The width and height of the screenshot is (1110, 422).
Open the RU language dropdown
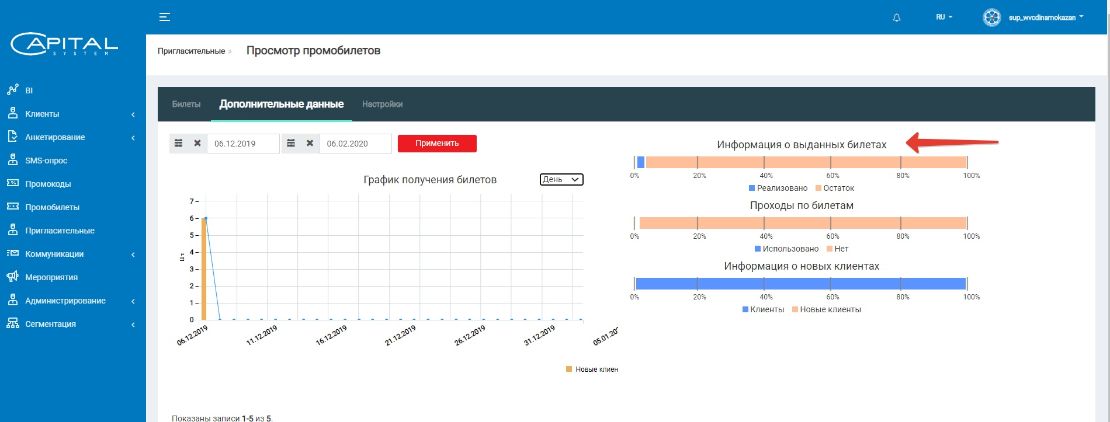(x=944, y=17)
